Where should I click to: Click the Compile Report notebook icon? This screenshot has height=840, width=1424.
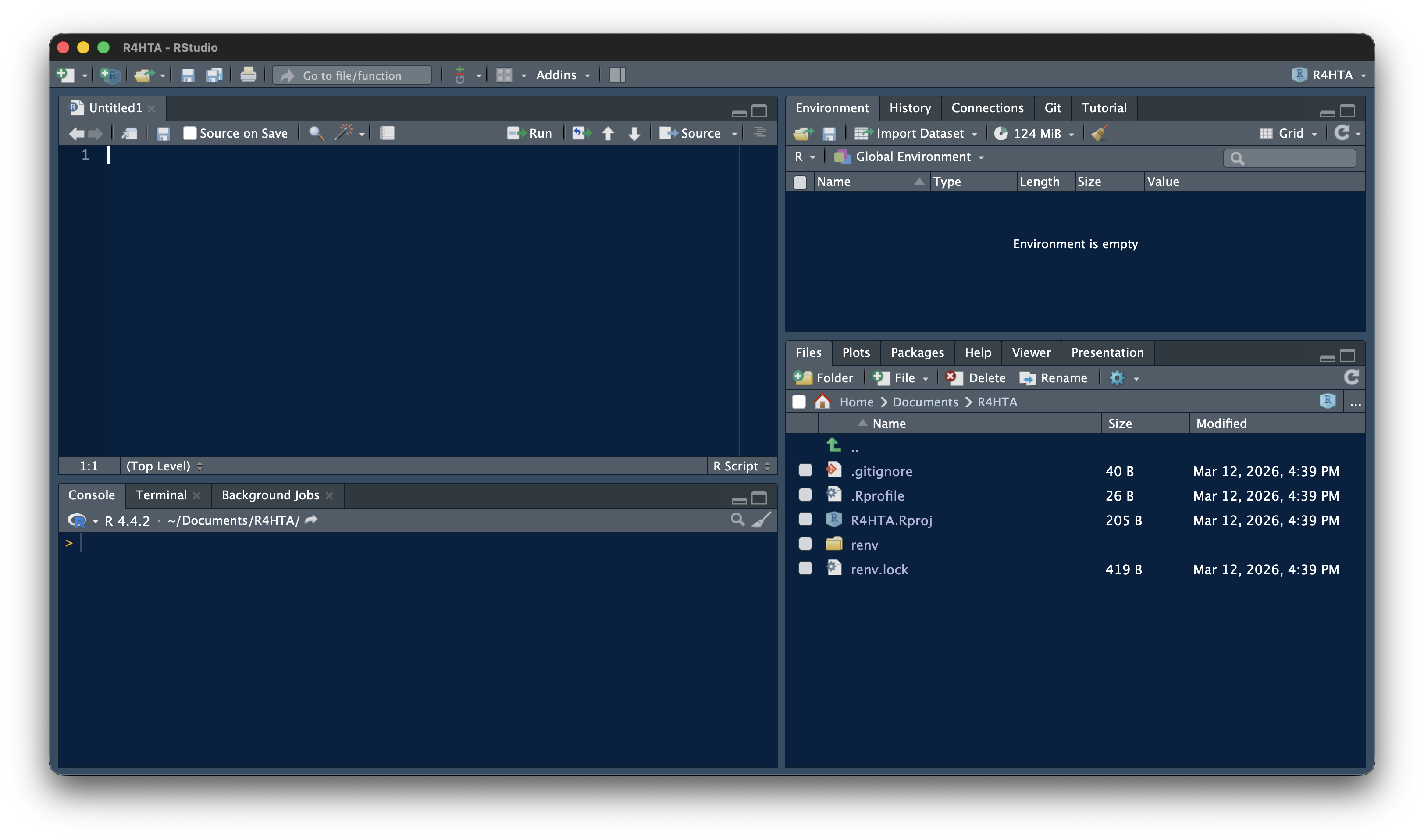point(387,133)
